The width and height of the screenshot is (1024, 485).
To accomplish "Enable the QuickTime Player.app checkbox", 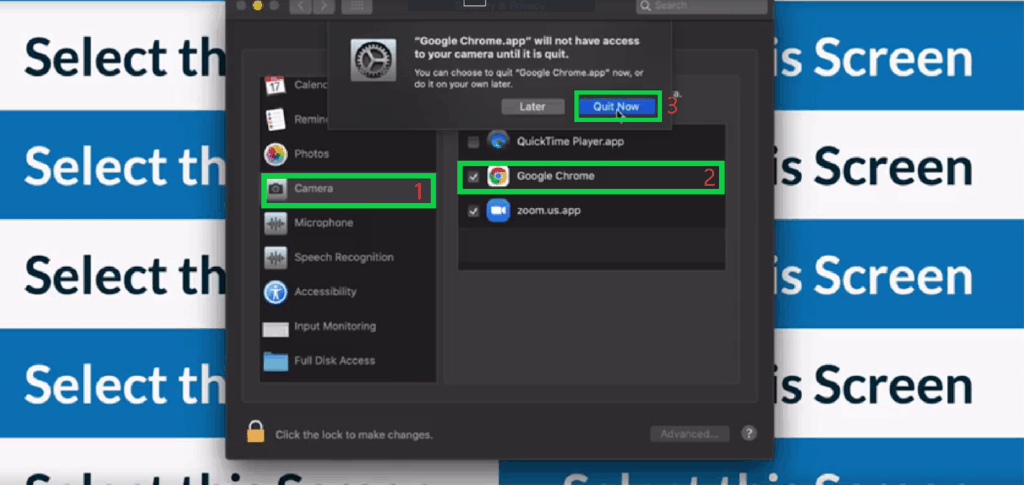I will 473,142.
